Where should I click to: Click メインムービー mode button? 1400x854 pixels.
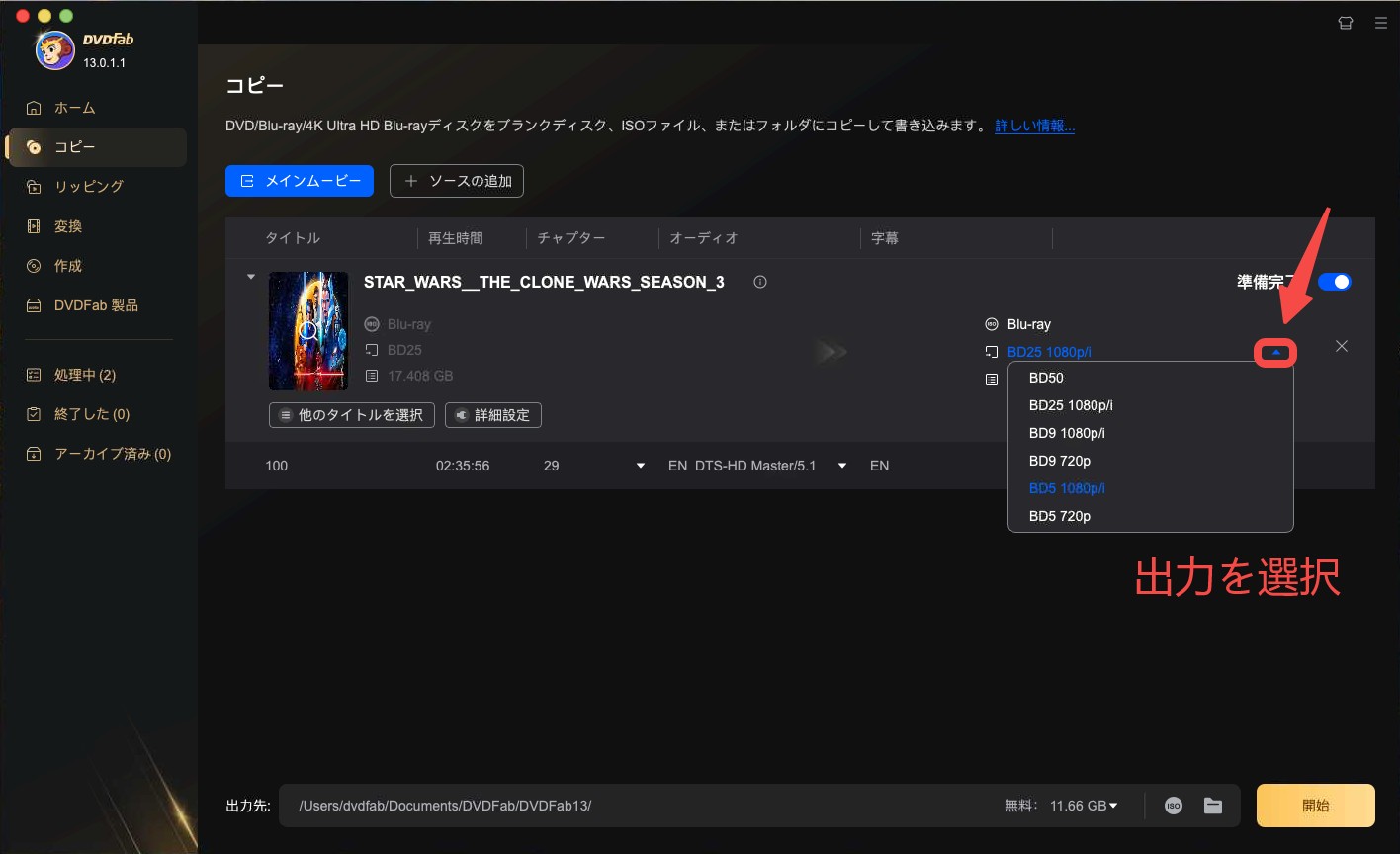[300, 181]
